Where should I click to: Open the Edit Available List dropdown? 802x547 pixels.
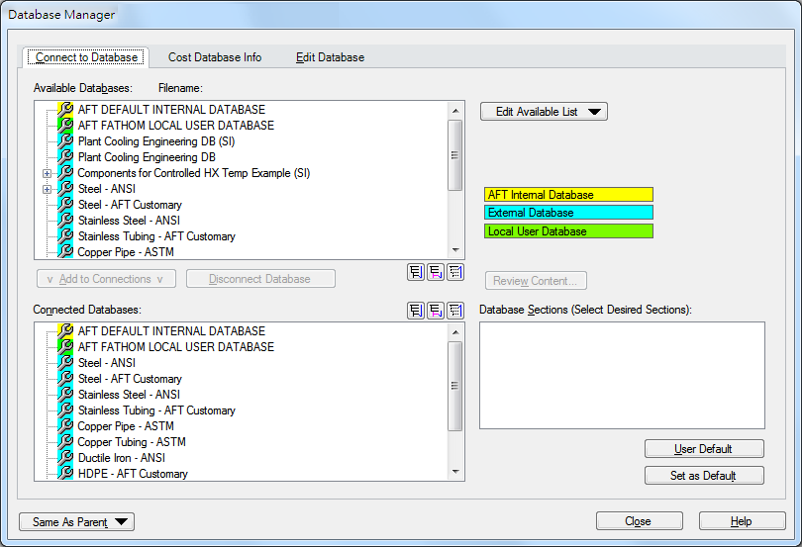[x=544, y=112]
